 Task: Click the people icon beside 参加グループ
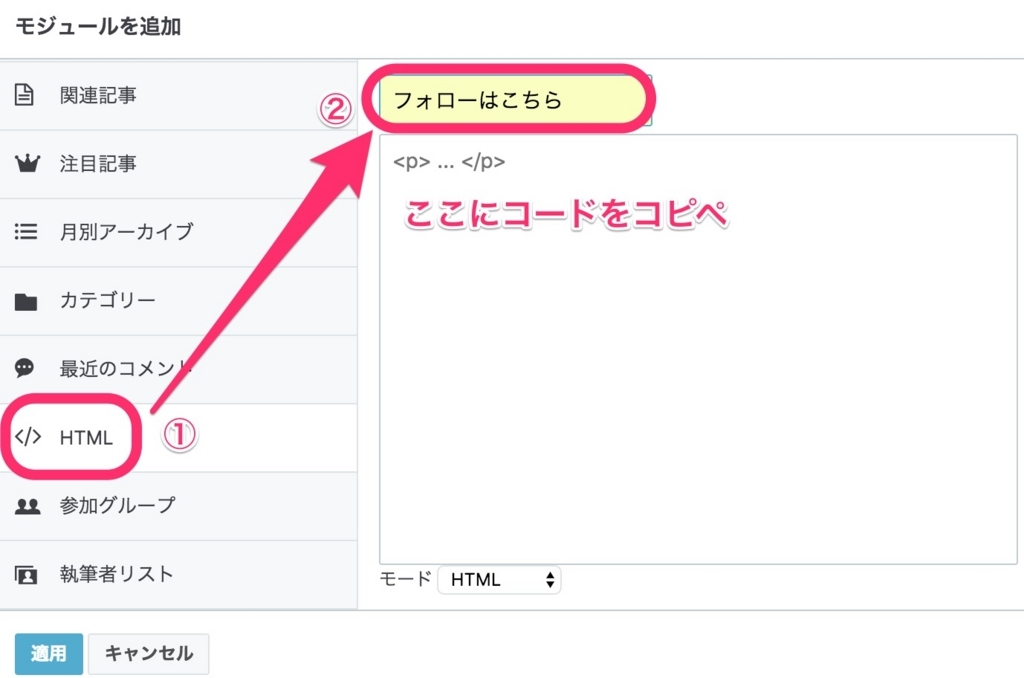tap(28, 506)
